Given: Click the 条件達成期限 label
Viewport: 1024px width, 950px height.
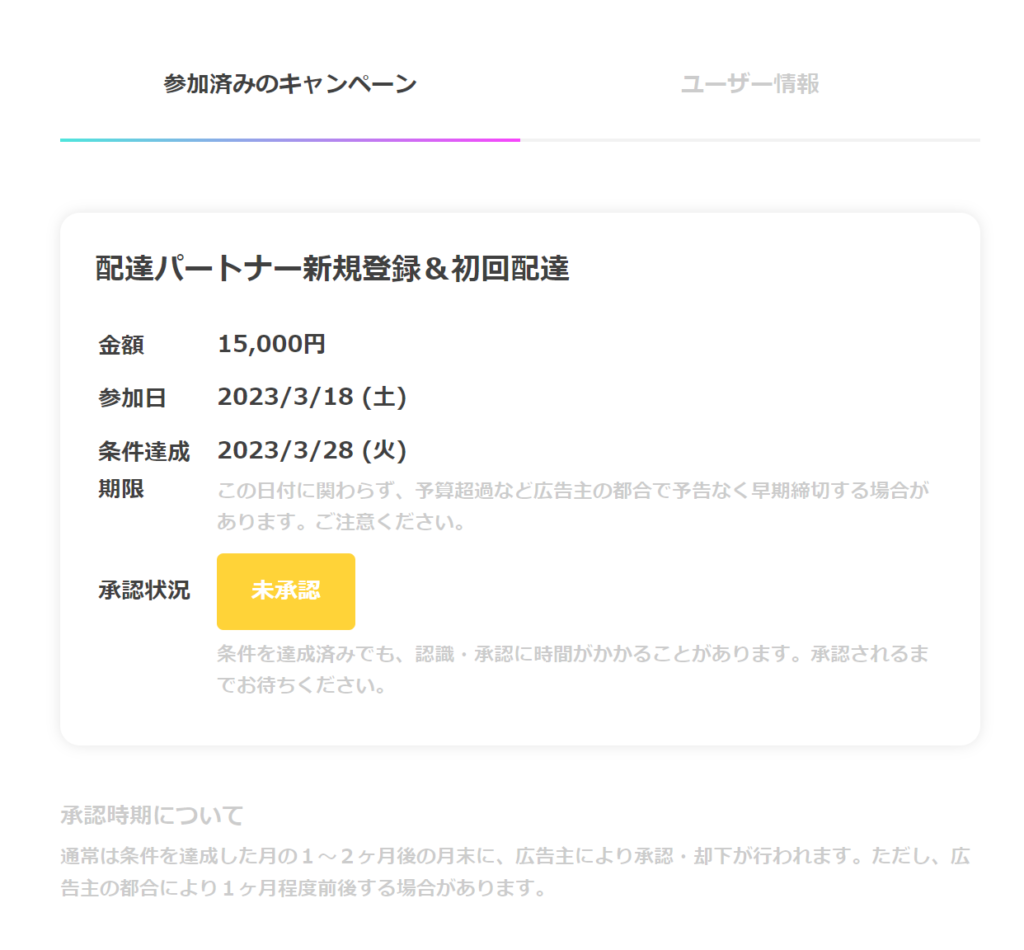Looking at the screenshot, I should click(x=144, y=469).
